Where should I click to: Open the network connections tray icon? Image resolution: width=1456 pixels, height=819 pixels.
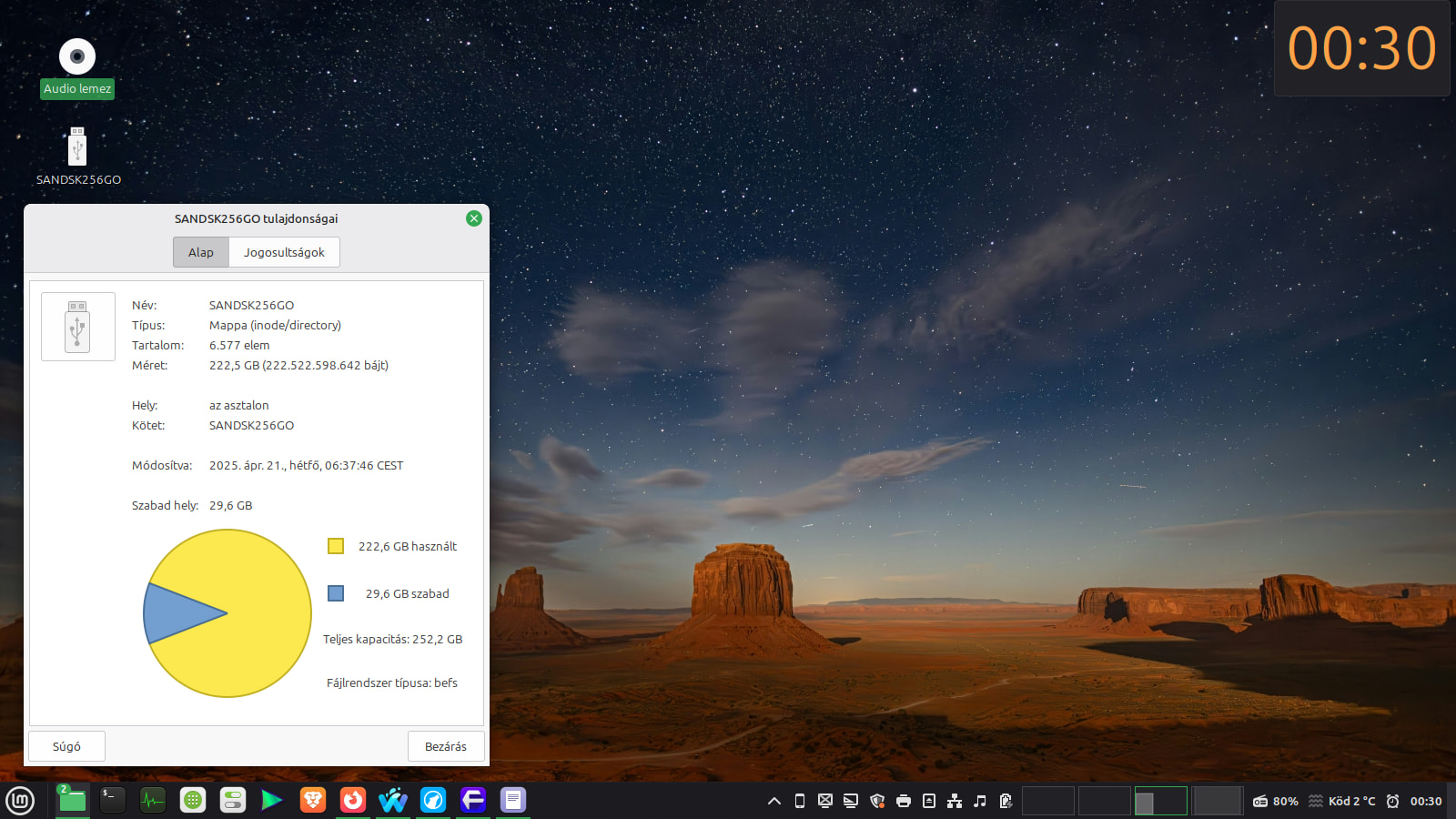(955, 801)
